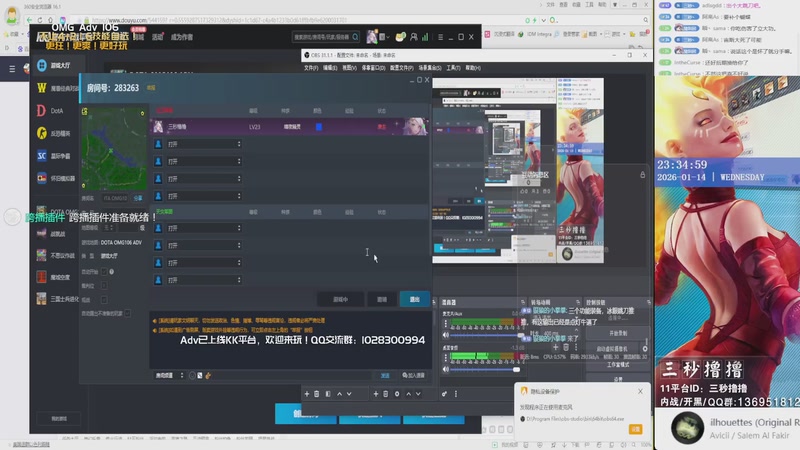Mute the desktop audio speaker icon
The width and height of the screenshot is (800, 450).
coord(446,369)
